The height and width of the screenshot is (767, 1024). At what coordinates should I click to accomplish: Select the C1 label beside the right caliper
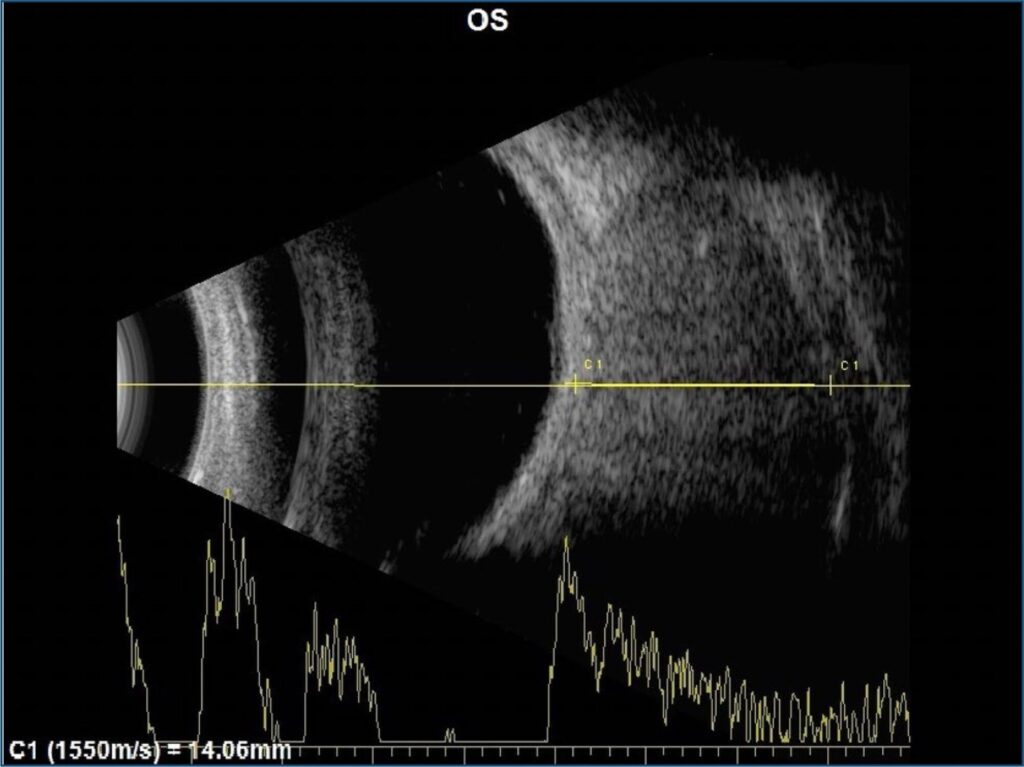click(849, 366)
